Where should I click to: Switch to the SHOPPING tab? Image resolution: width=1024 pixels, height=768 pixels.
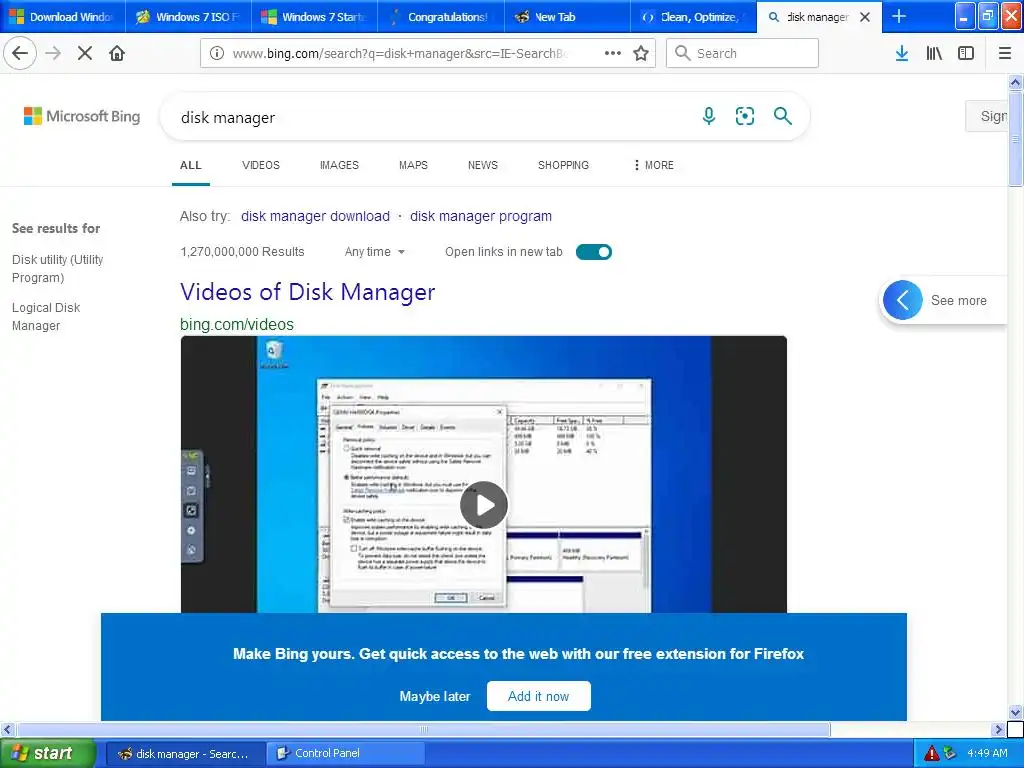point(563,165)
